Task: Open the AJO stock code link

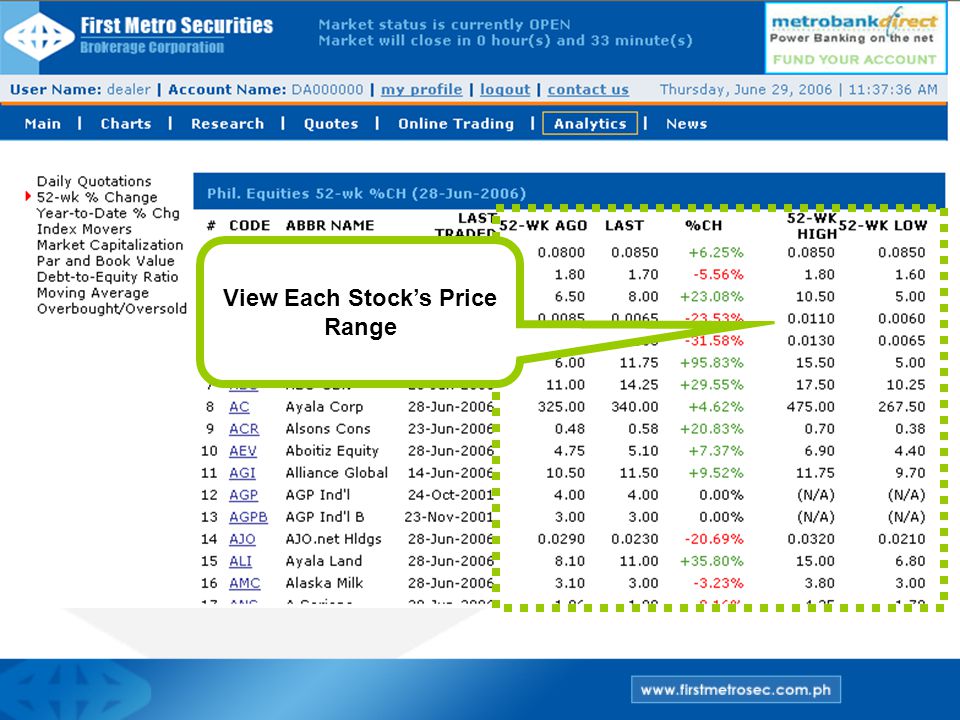Action: [242, 539]
